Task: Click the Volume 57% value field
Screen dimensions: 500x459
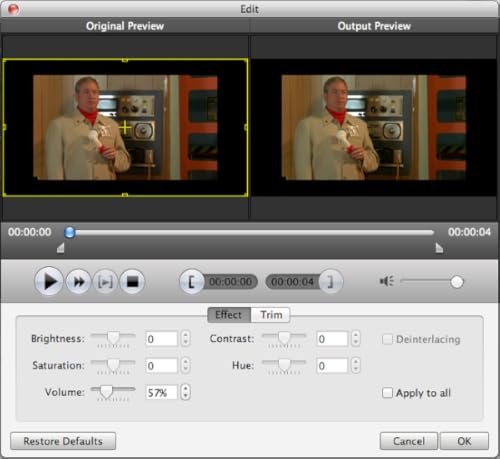Action: click(x=162, y=393)
